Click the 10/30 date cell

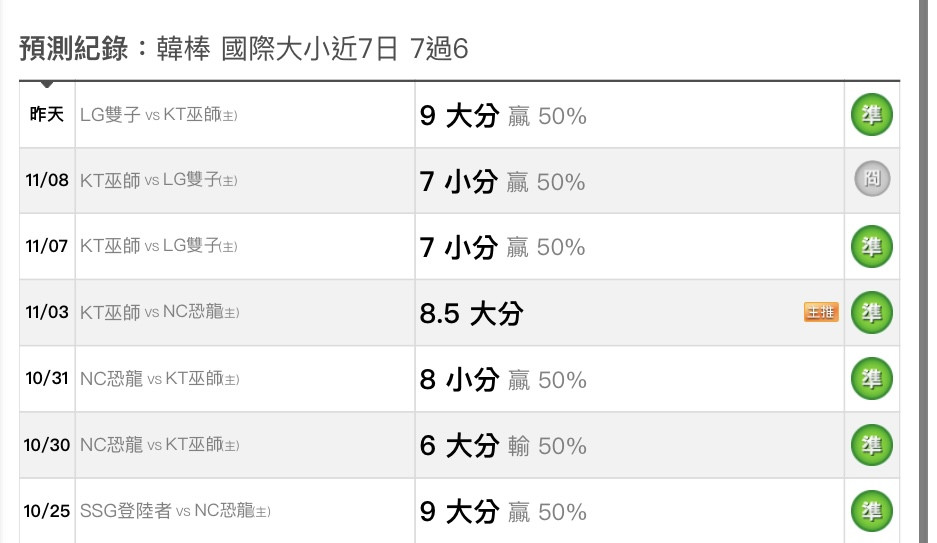click(x=47, y=445)
